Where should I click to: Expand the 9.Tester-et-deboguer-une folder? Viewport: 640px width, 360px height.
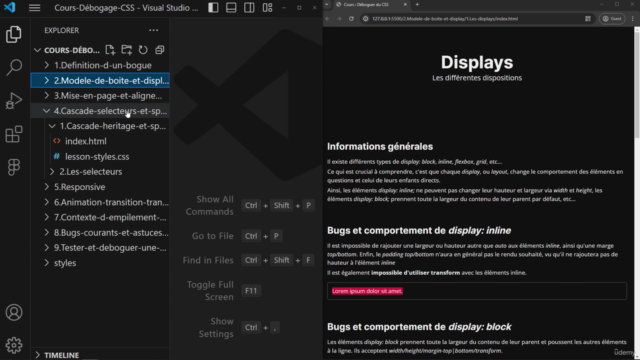(100, 248)
